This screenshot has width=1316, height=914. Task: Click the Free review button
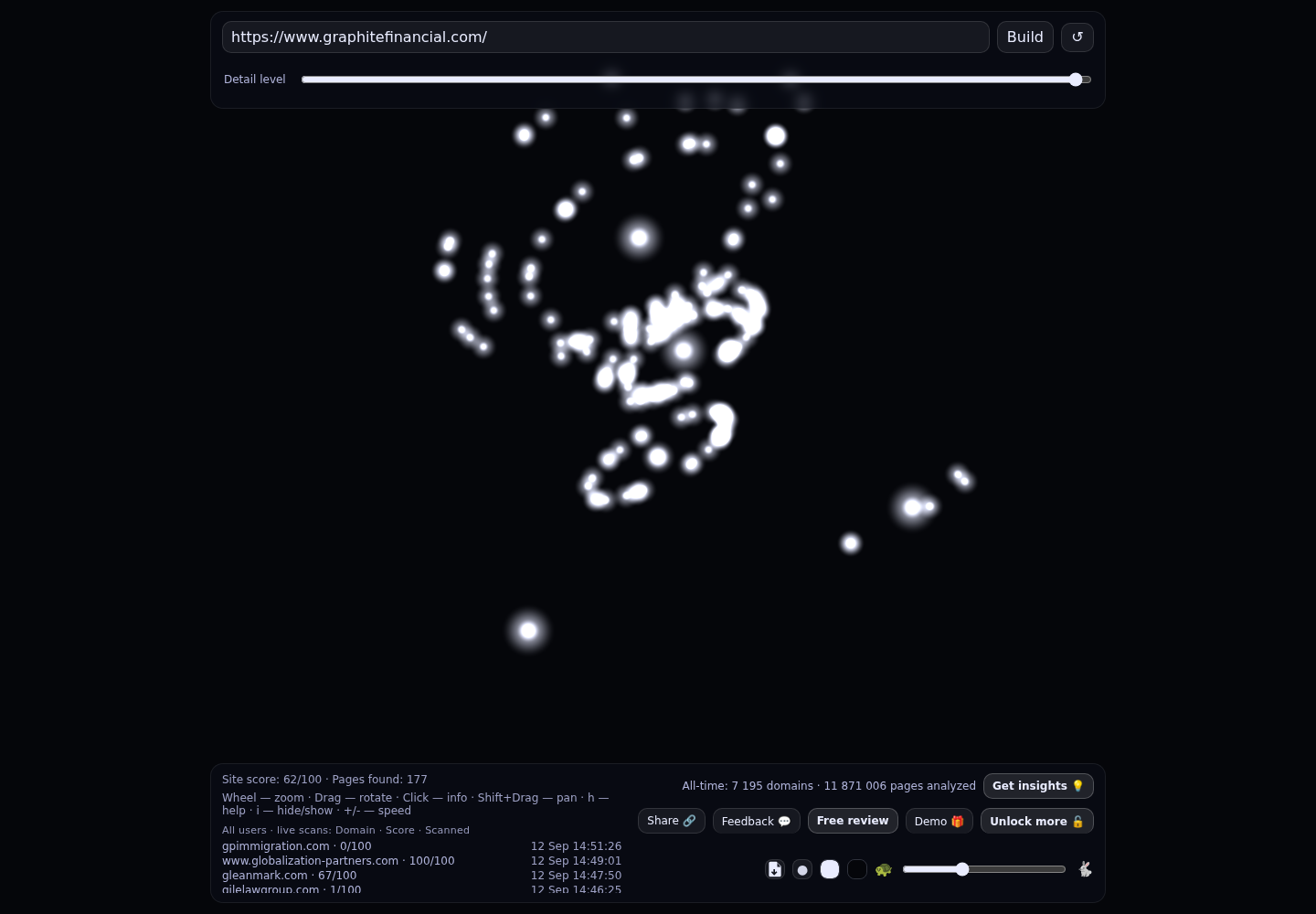(853, 821)
